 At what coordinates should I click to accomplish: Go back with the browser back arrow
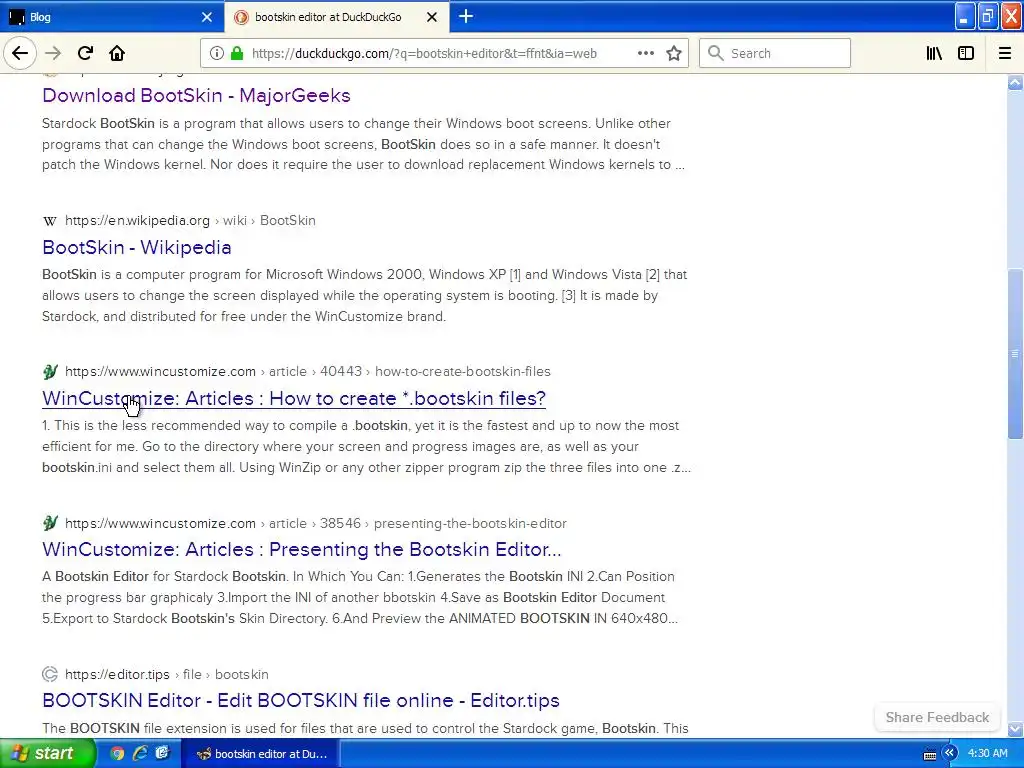tap(20, 53)
